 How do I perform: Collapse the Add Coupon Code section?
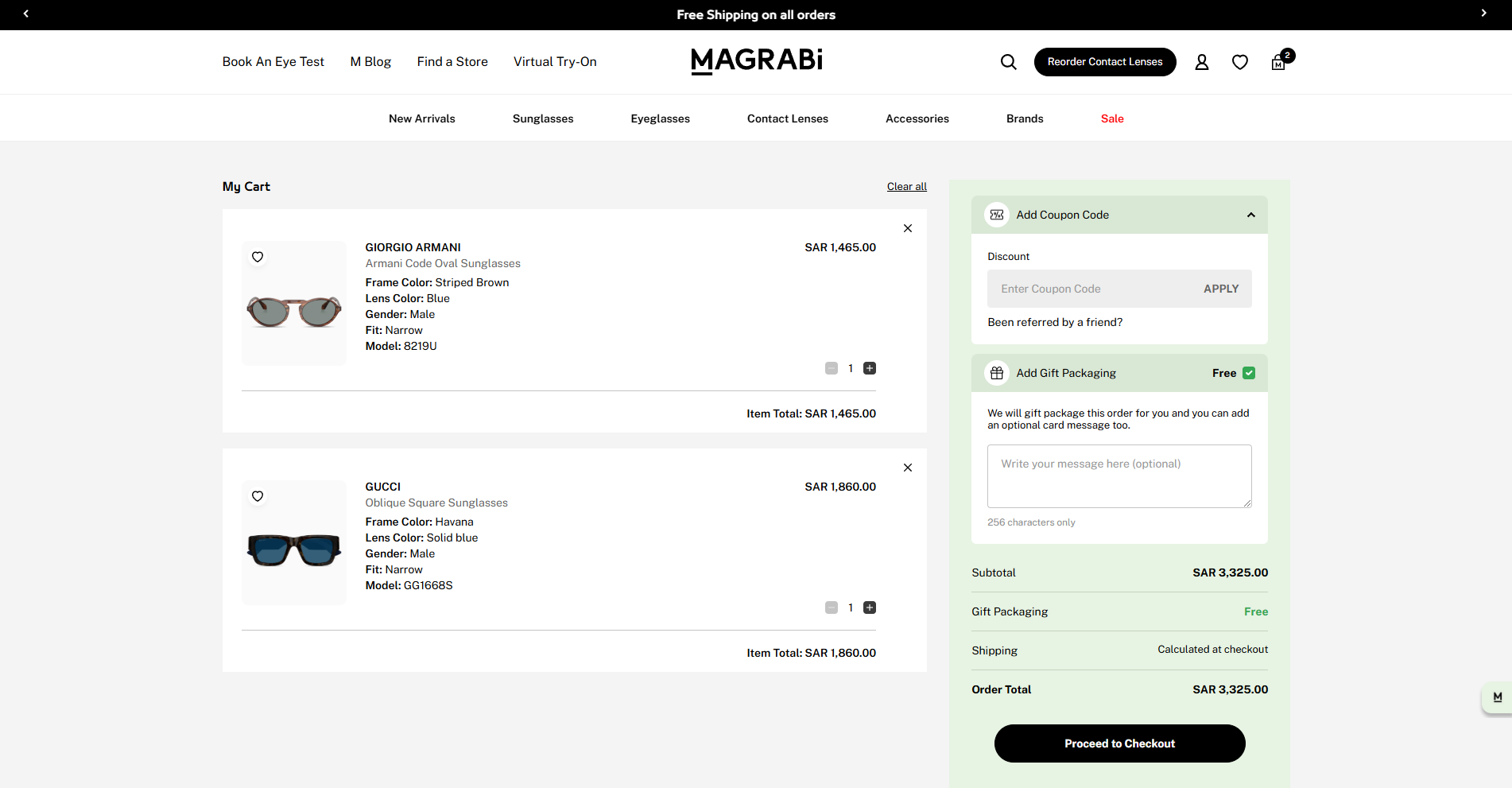pos(1250,215)
